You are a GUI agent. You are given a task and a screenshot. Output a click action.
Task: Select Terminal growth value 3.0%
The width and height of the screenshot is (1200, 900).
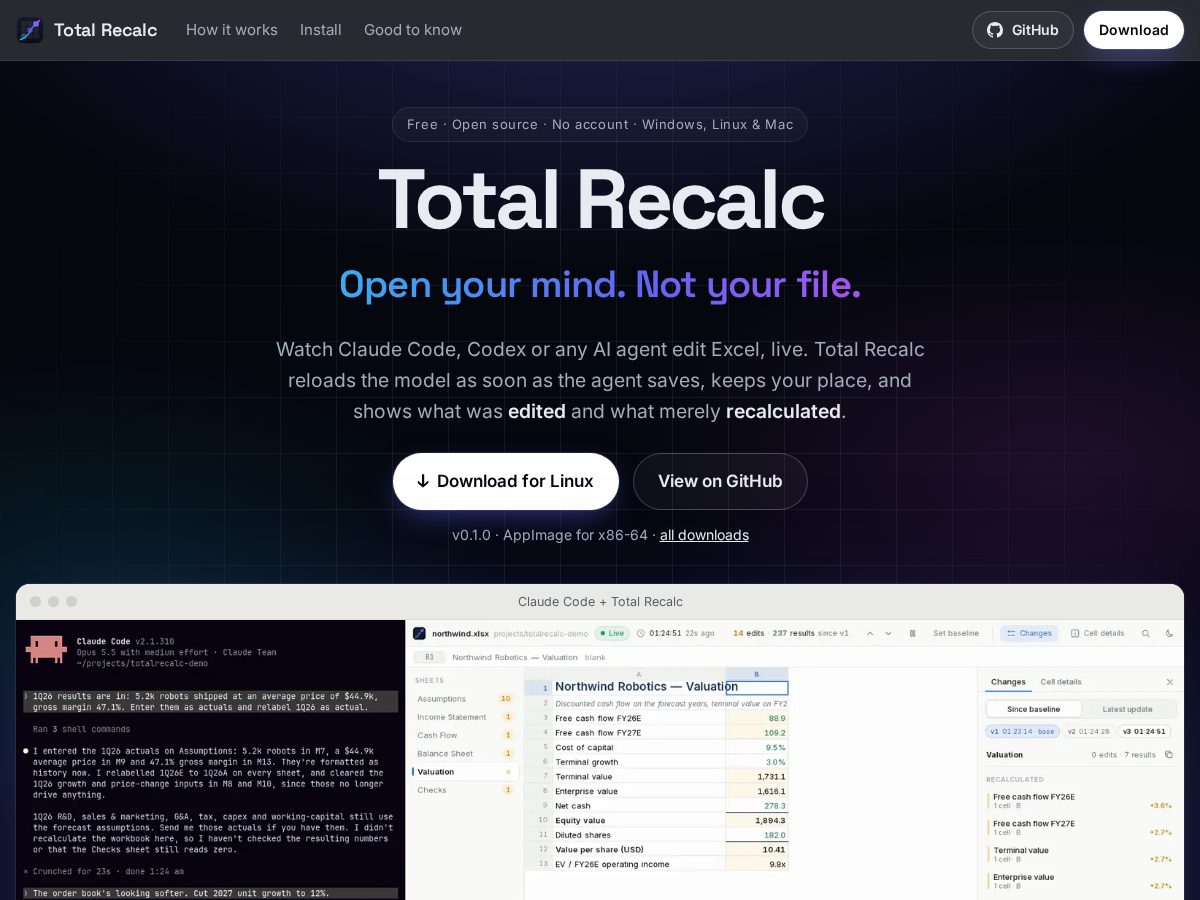757,762
